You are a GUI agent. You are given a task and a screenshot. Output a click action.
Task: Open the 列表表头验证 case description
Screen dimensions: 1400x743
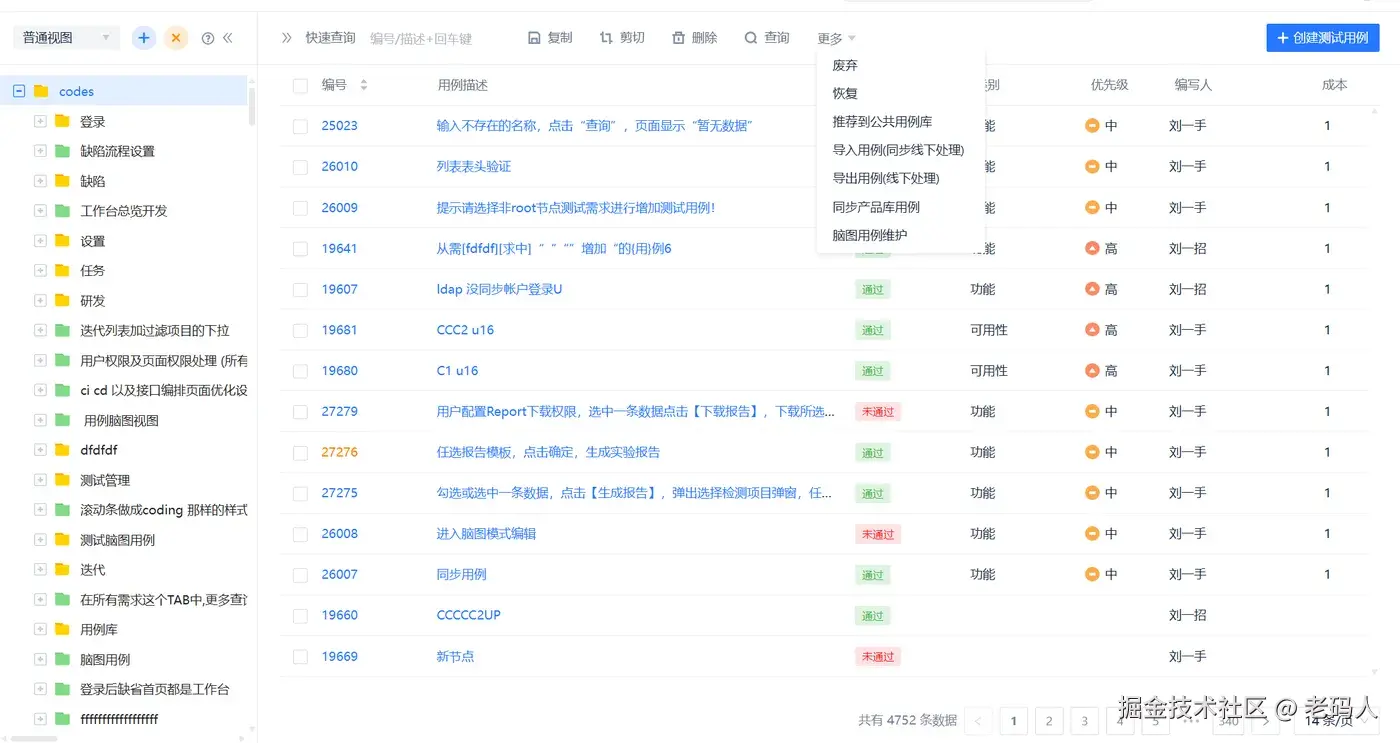[x=474, y=167]
